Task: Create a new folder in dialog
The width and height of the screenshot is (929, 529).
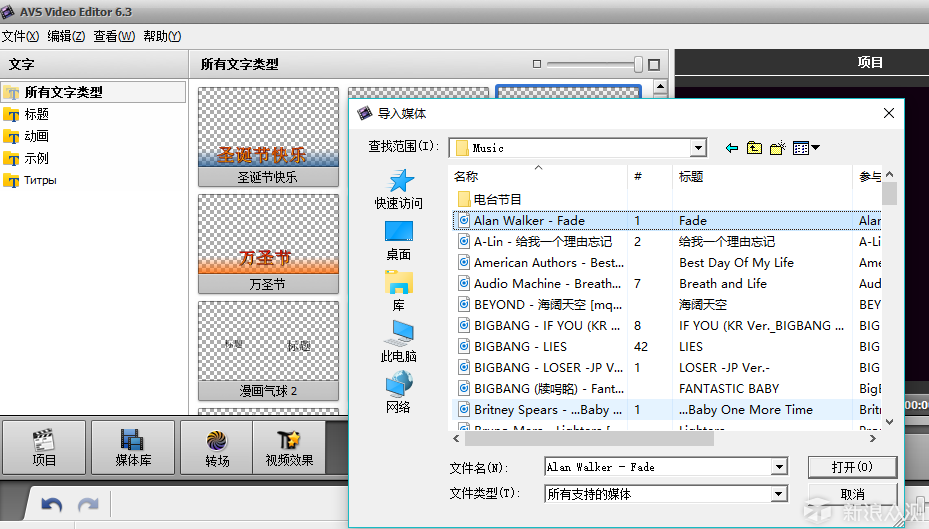Action: (x=778, y=148)
